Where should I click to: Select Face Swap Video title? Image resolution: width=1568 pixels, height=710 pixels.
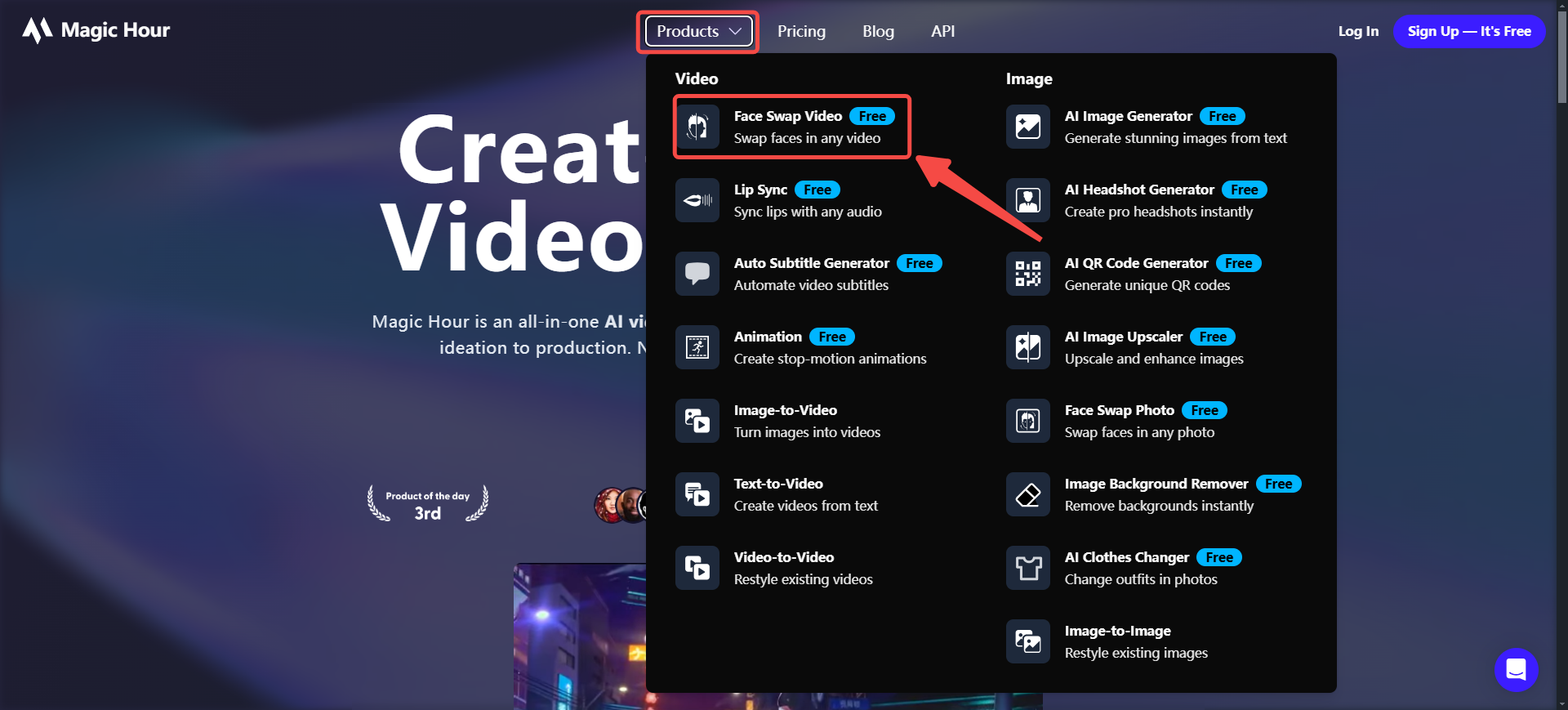point(788,116)
